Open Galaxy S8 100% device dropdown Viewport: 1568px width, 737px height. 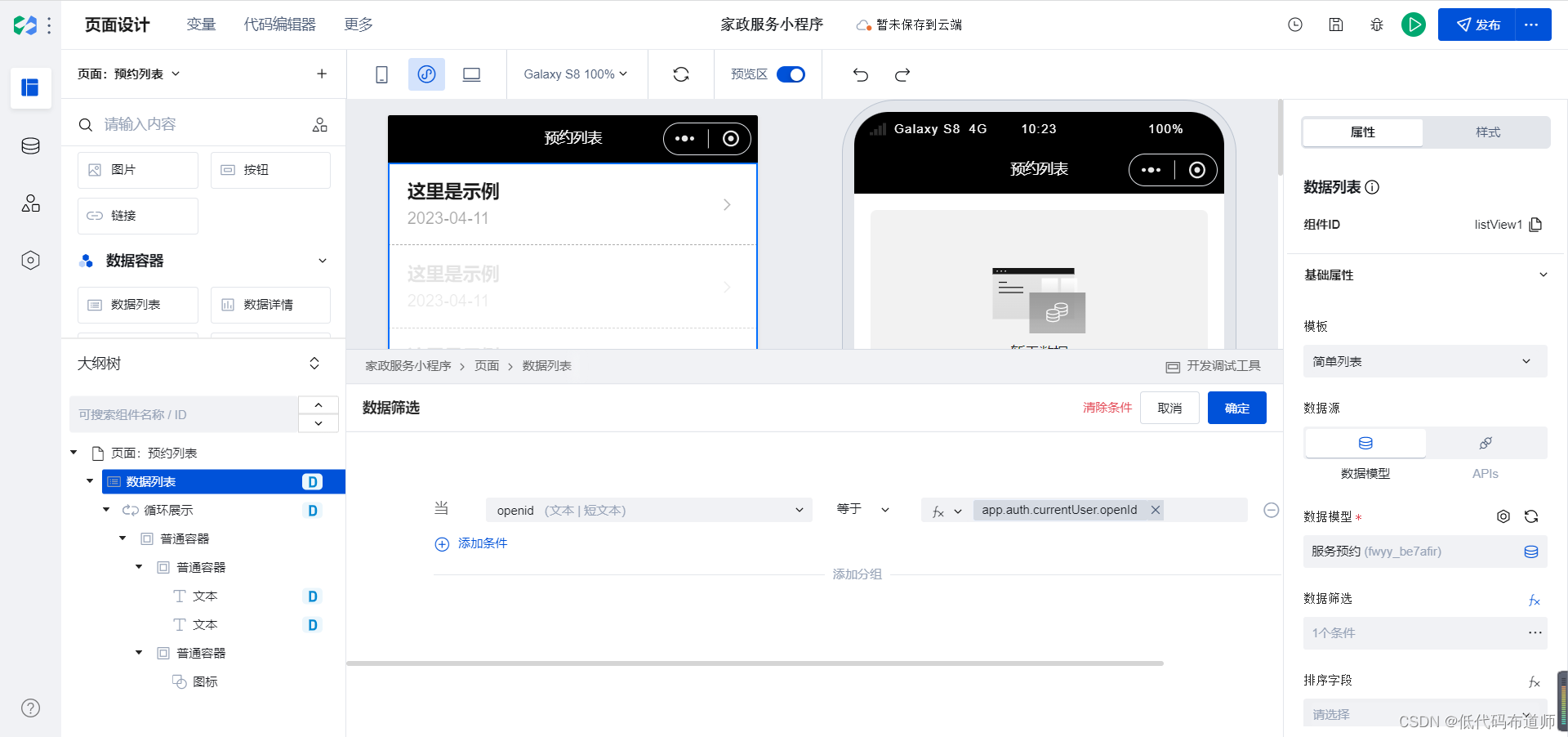tap(576, 74)
